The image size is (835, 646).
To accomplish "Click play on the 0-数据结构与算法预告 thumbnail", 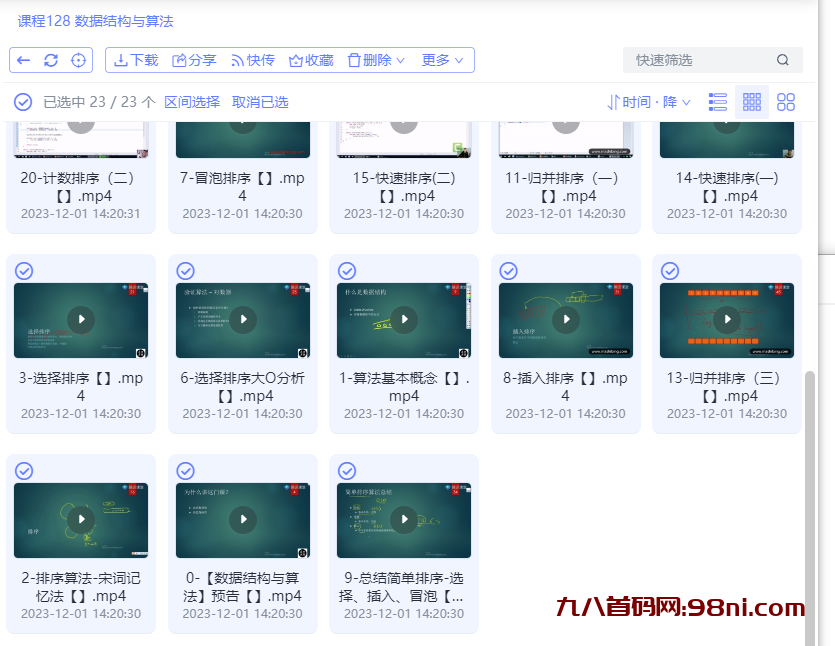I will click(242, 519).
